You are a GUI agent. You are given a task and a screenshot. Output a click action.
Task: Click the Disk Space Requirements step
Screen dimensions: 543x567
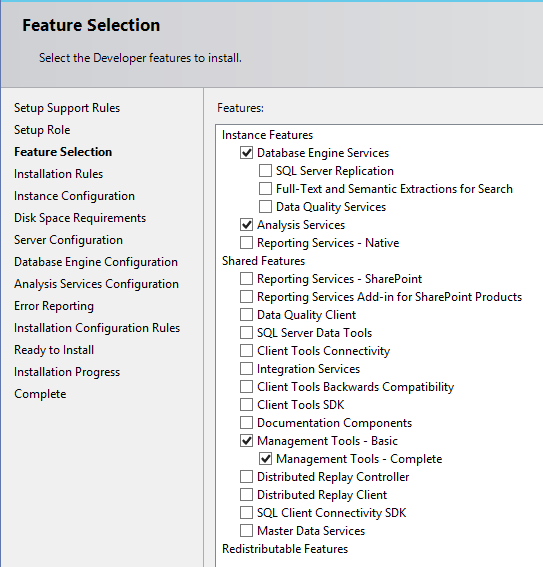[80, 218]
